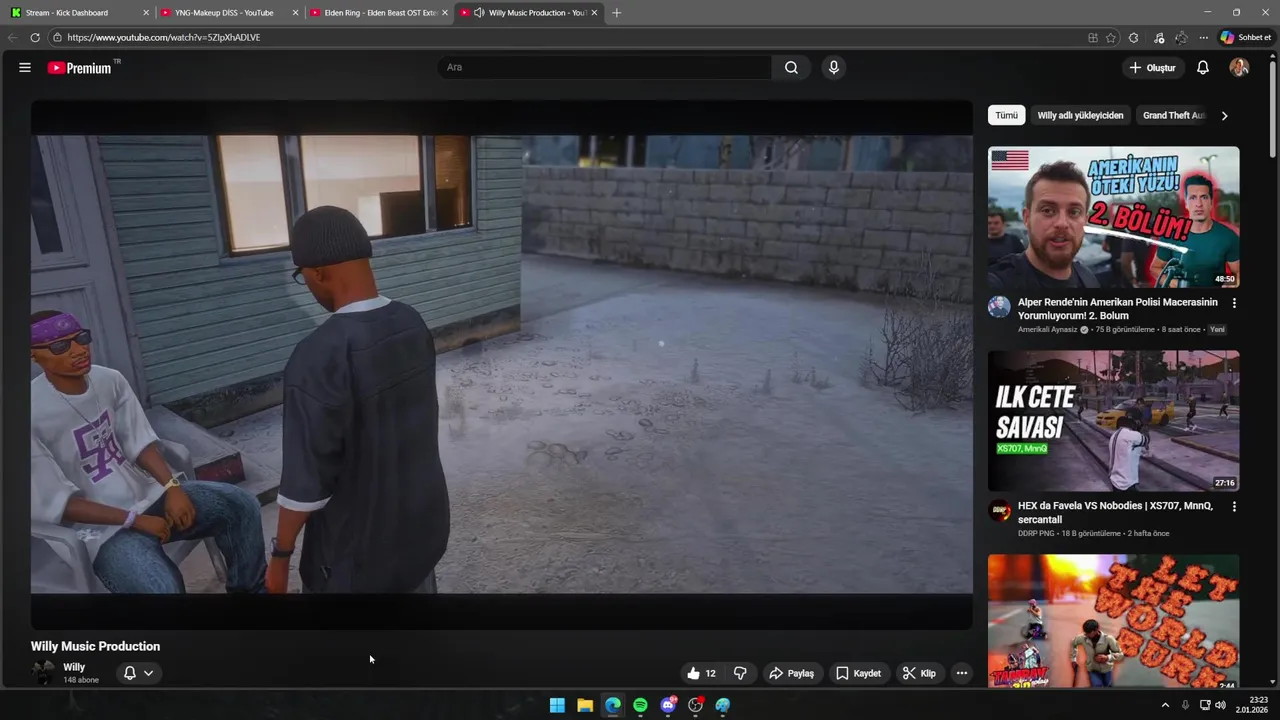Image resolution: width=1280 pixels, height=720 pixels.
Task: Open Spotify from the taskbar
Action: (x=640, y=706)
